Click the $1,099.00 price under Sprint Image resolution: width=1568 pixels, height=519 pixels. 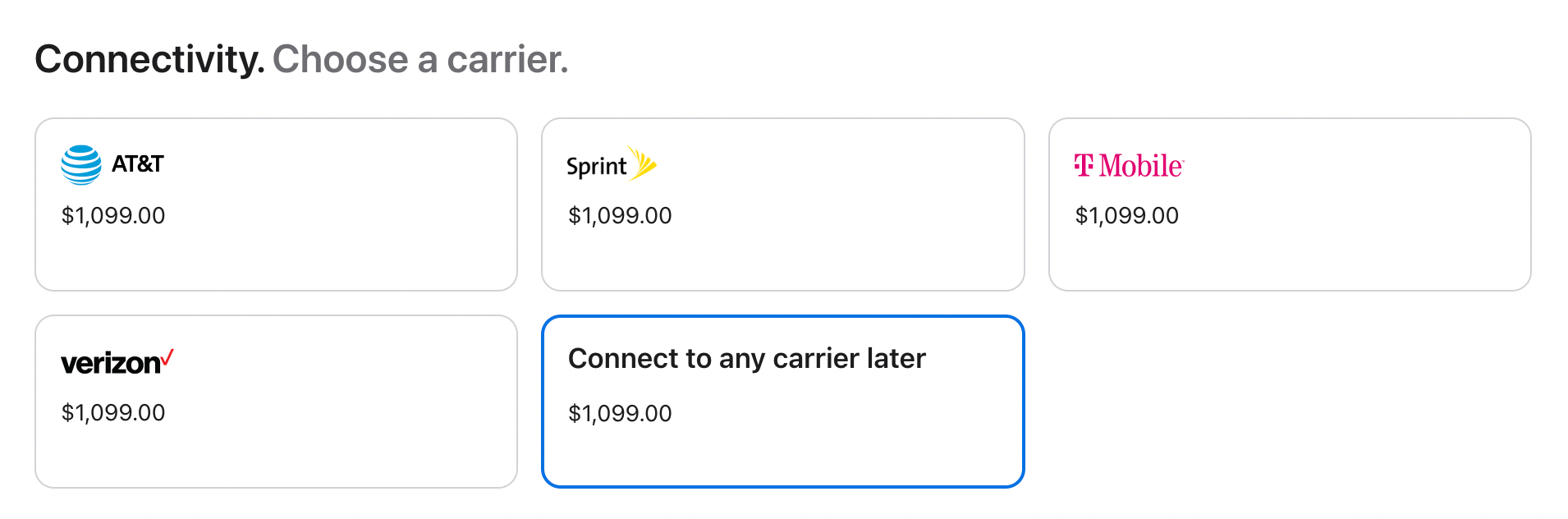click(619, 215)
